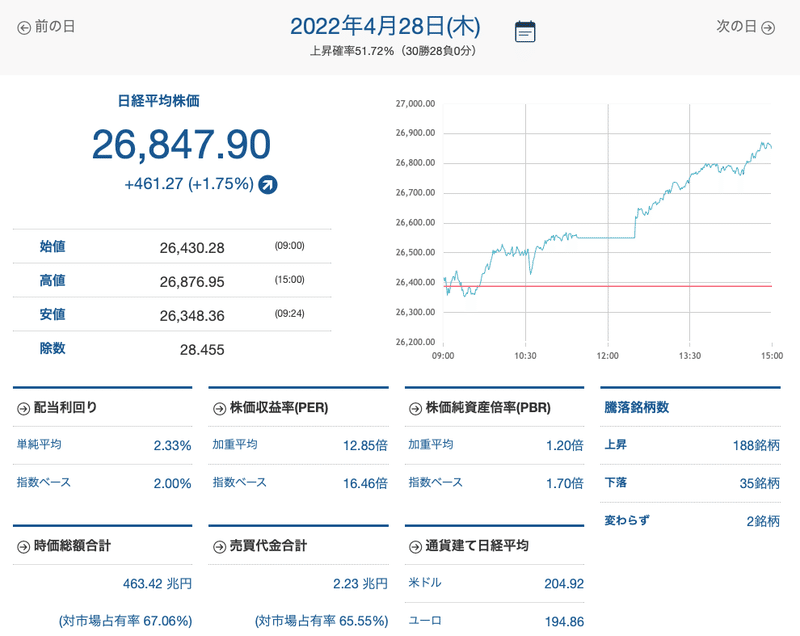Click the date heading 2022年4月28日(木)

tap(385, 26)
